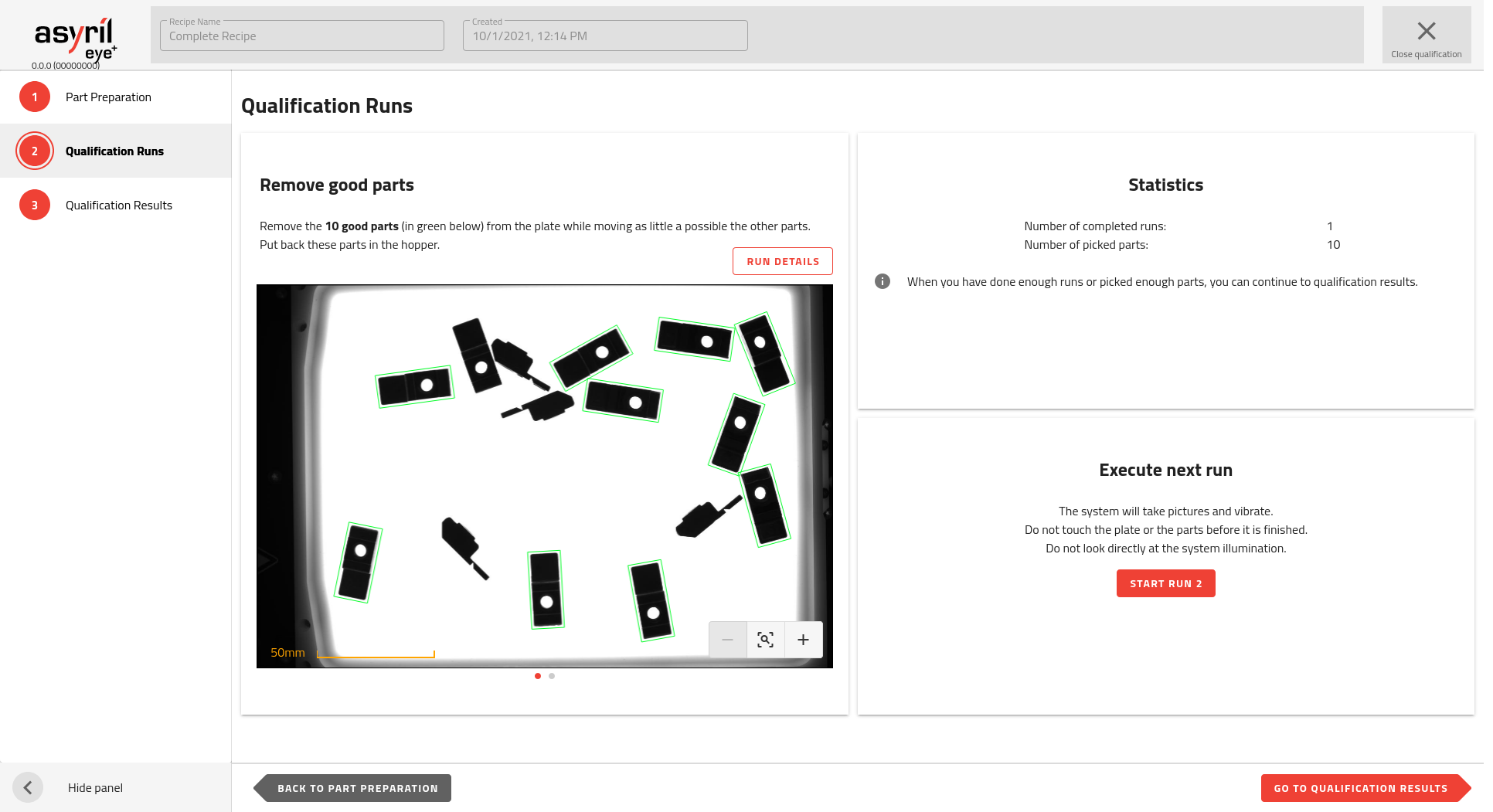Screen dimensions: 1493x812
Task: Click the Created date field
Action: click(x=604, y=36)
